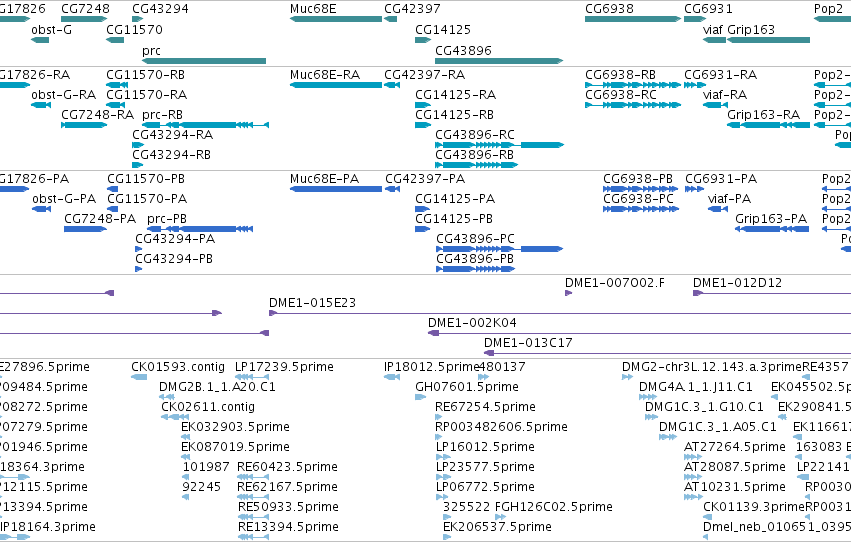The image size is (851, 542).
Task: Select the CG7248-RA transcript label
Action: point(98,115)
